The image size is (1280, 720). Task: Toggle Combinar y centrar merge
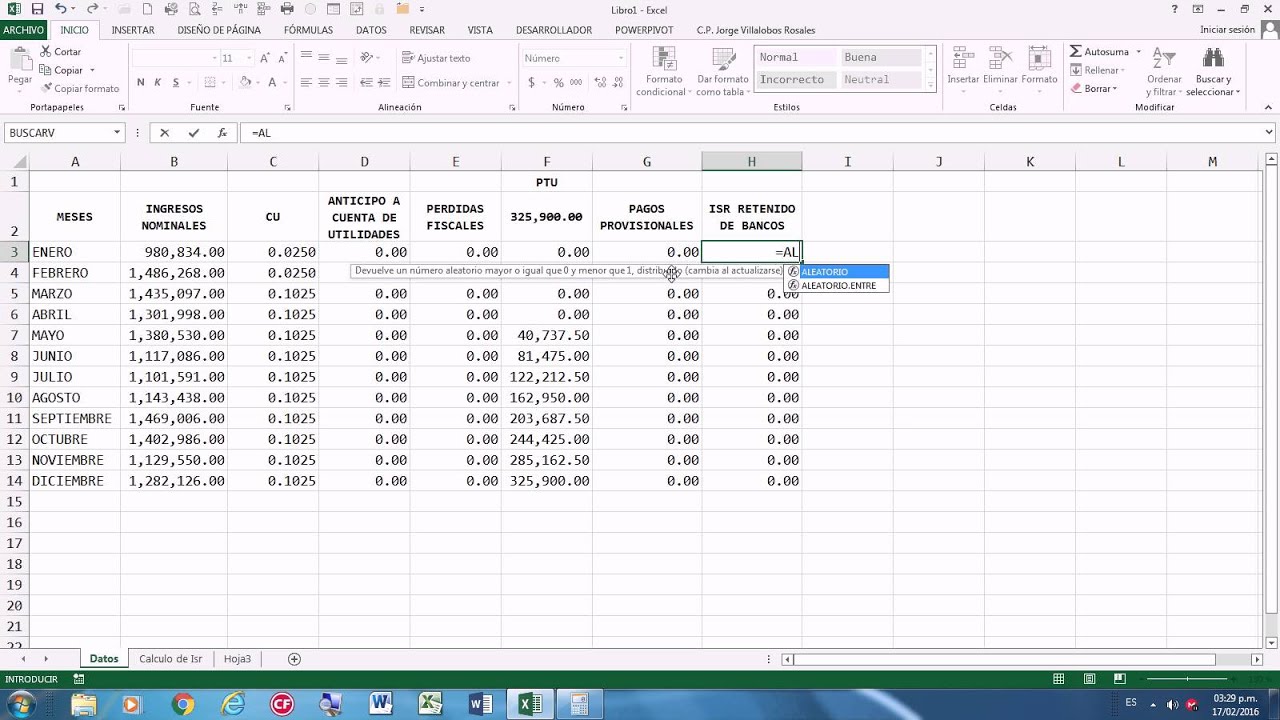coord(451,83)
